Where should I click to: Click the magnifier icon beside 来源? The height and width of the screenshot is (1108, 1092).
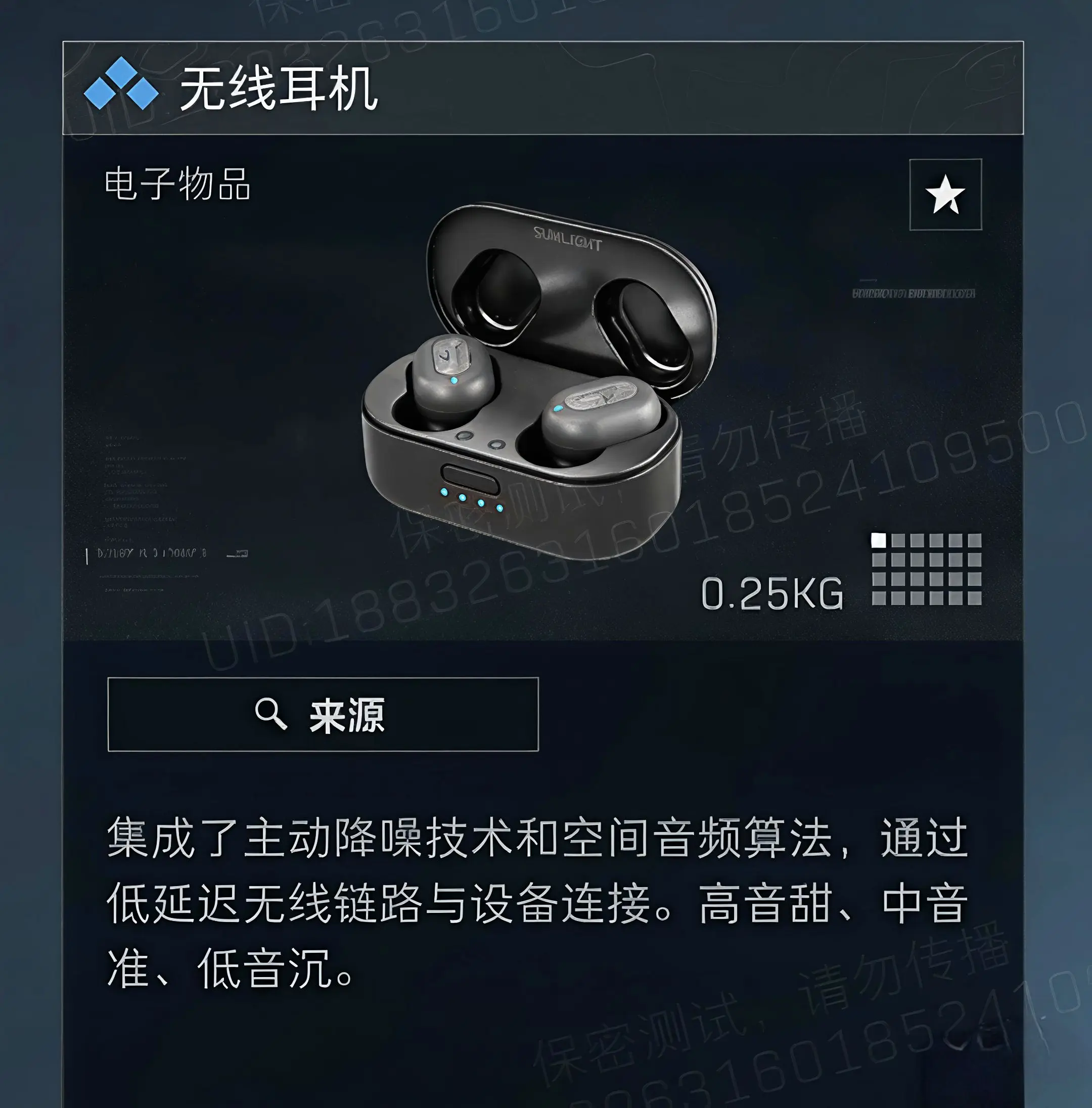coord(270,713)
